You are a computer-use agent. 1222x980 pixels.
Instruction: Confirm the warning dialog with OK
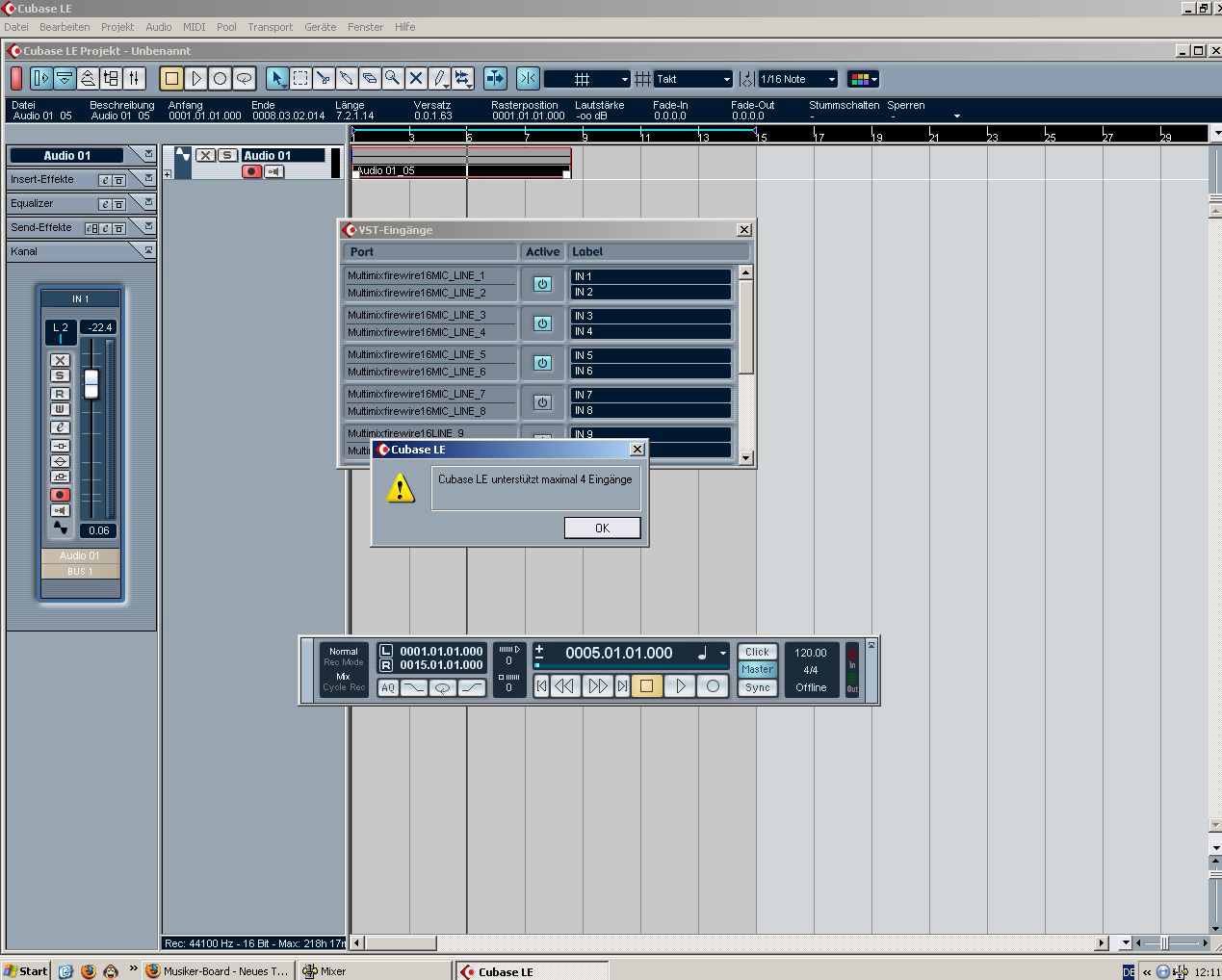pyautogui.click(x=603, y=528)
